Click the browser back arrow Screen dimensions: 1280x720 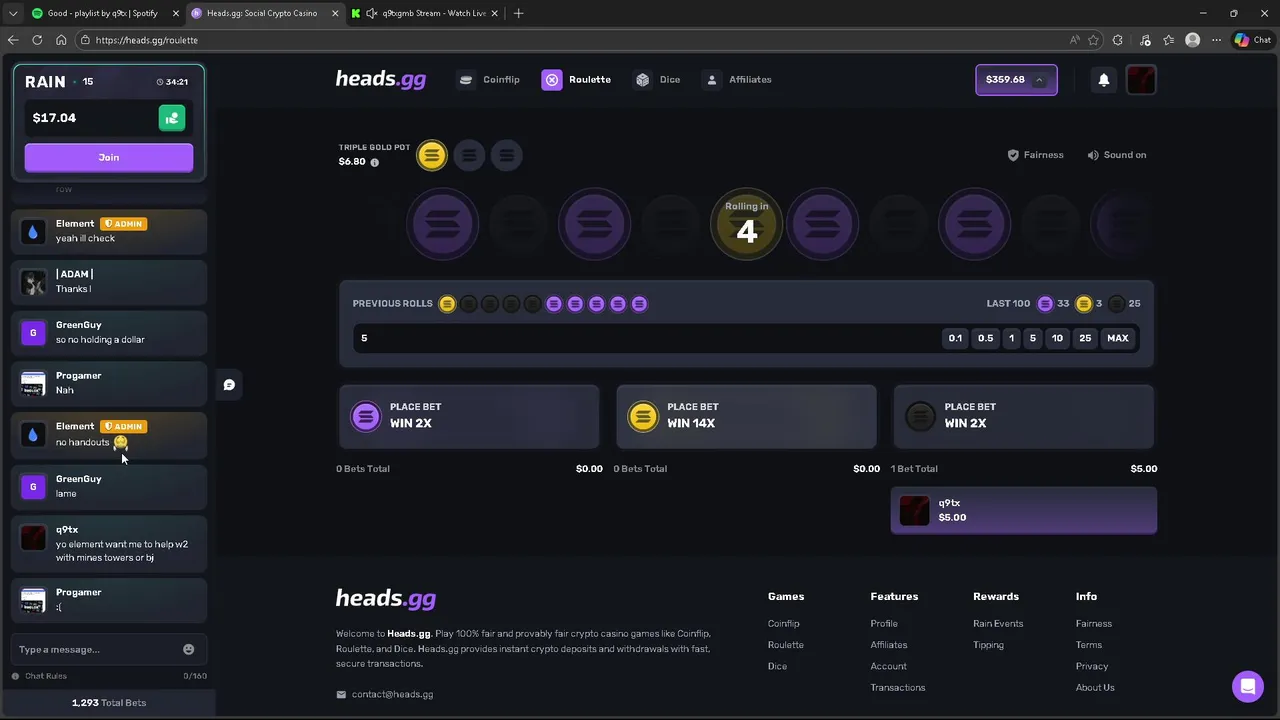coord(13,40)
